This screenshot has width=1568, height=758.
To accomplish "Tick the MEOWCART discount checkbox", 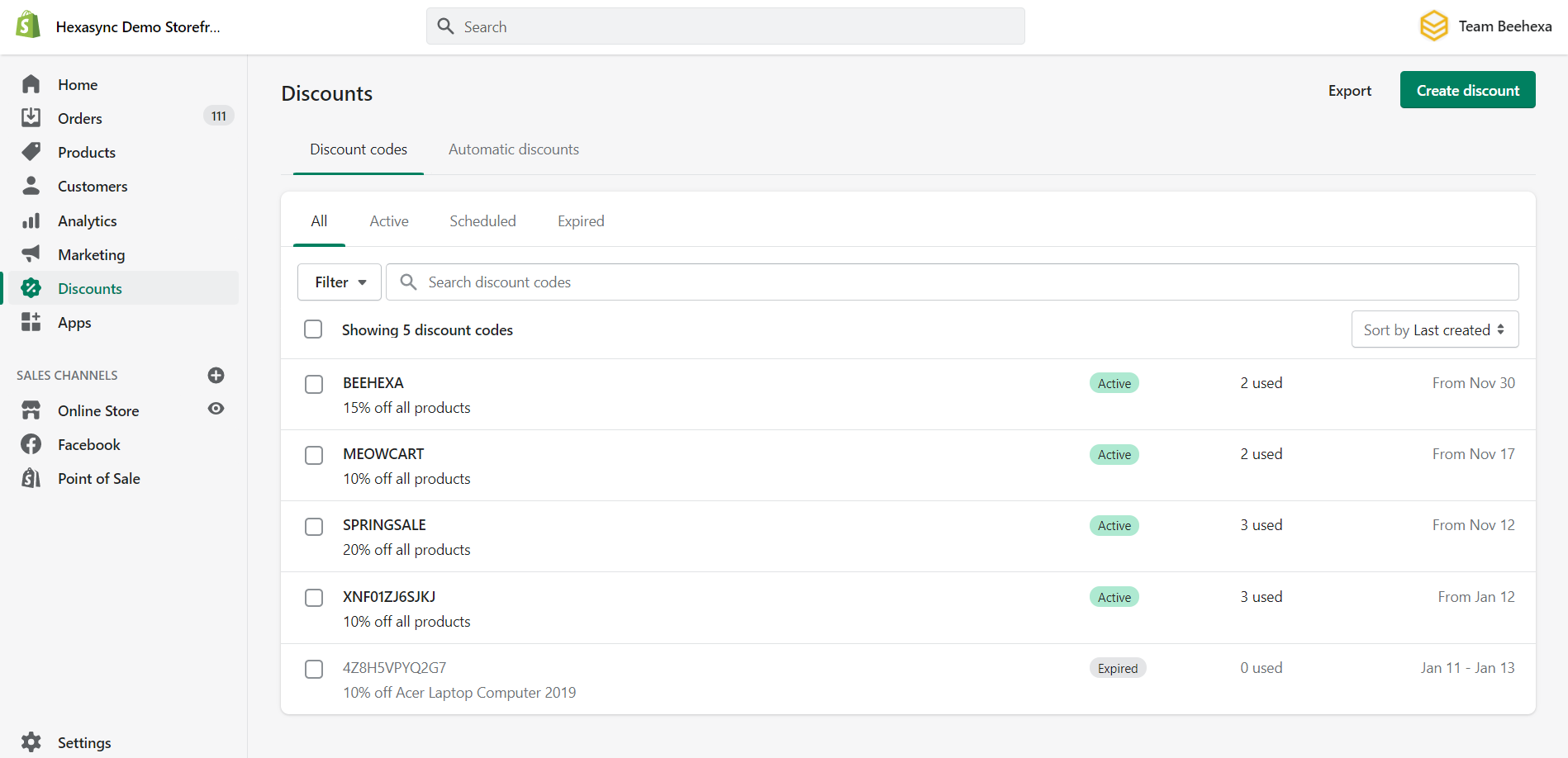I will (314, 455).
